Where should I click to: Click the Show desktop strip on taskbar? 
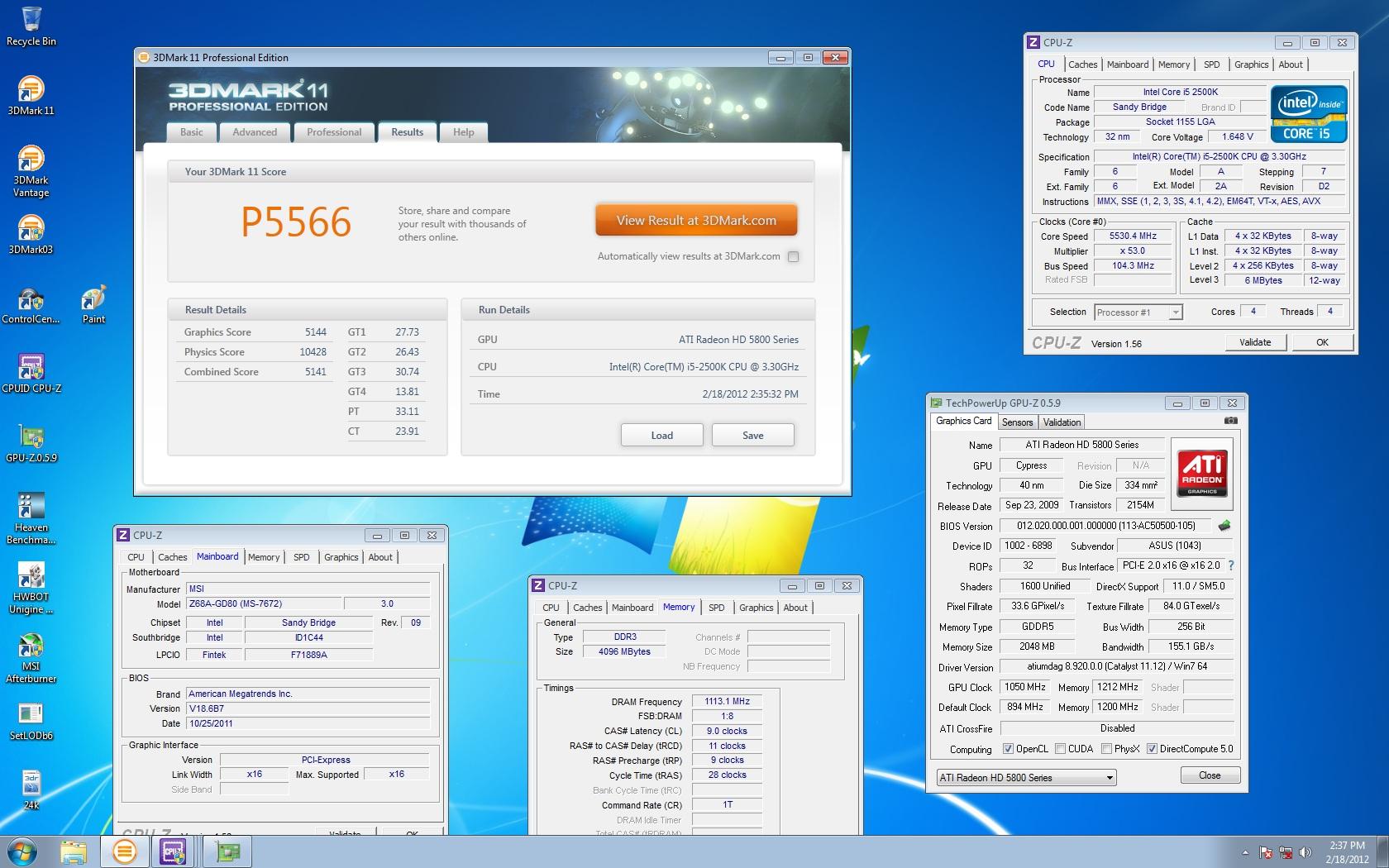[1382, 851]
